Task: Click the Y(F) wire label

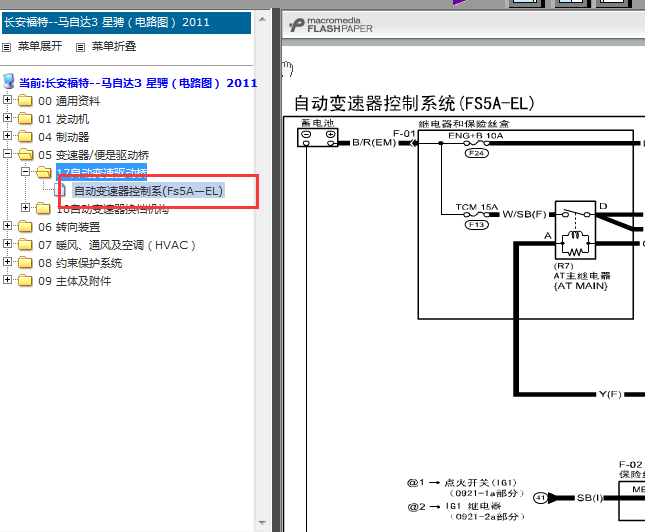Action: pos(610,394)
